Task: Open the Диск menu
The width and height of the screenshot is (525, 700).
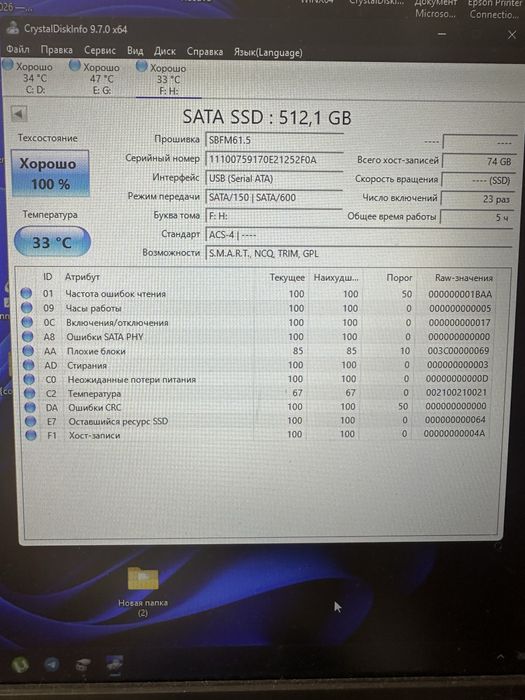Action: [x=165, y=51]
